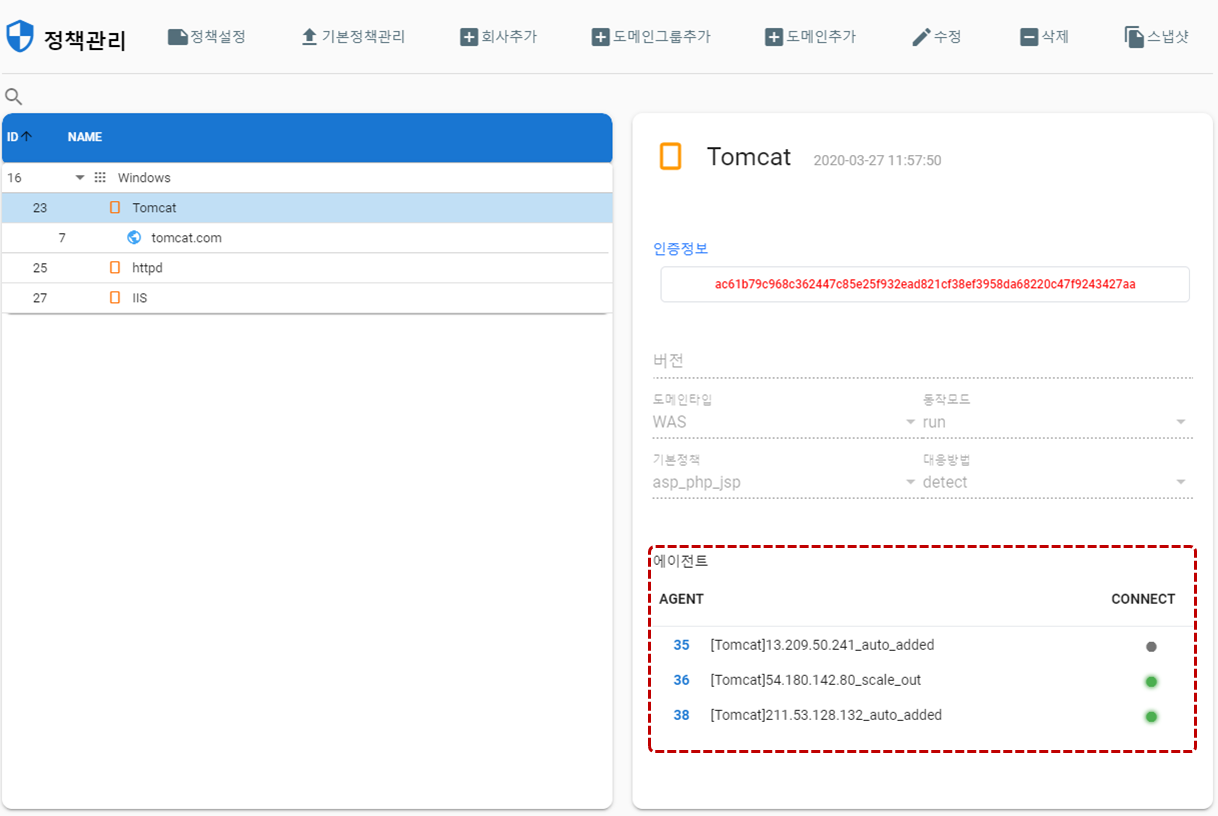
Task: Sort by the NAME column header
Action: (x=85, y=137)
